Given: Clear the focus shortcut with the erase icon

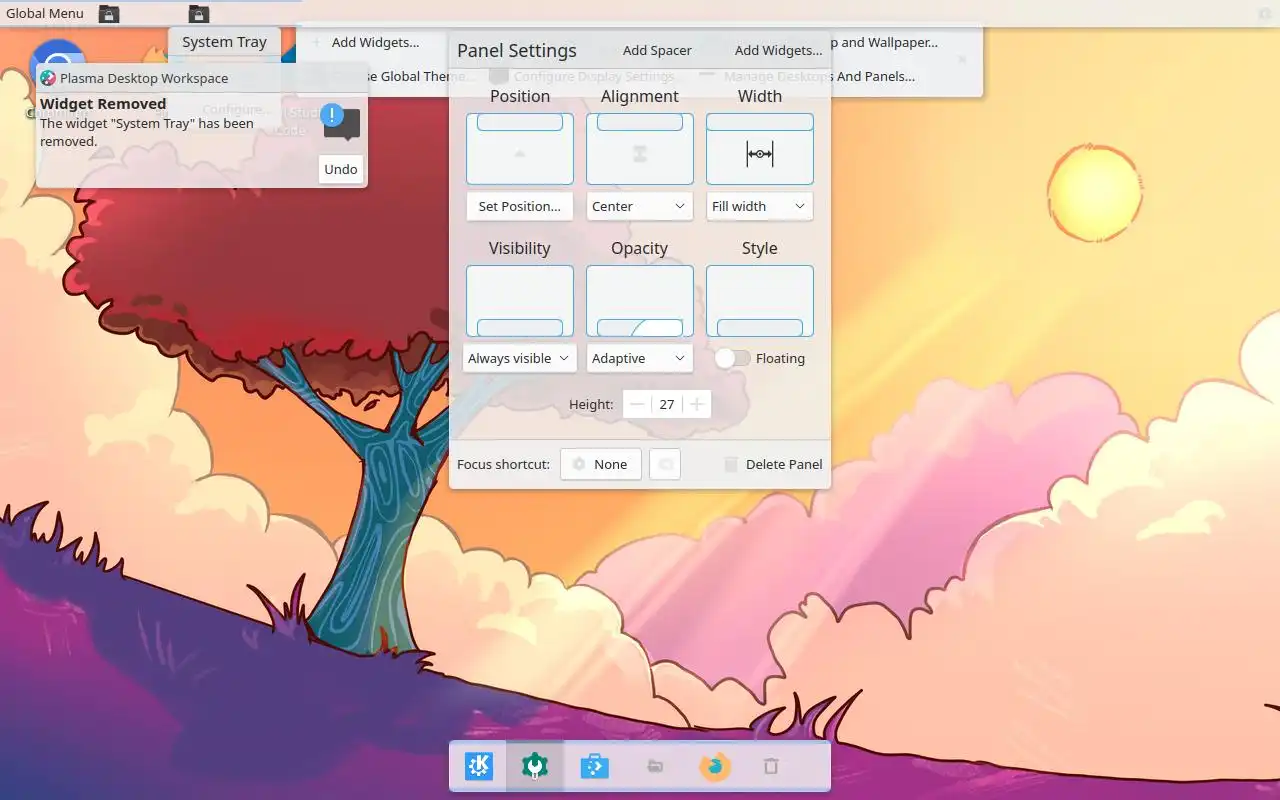Looking at the screenshot, I should tap(665, 464).
